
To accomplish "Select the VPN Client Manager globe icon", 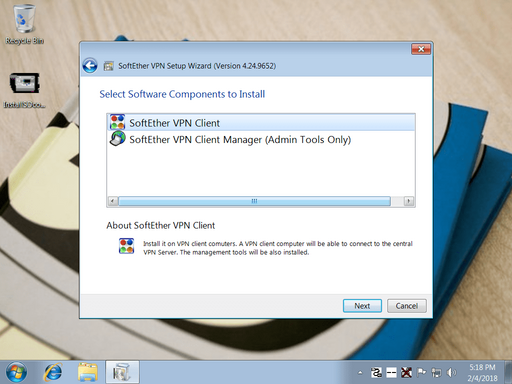I will pyautogui.click(x=117, y=139).
